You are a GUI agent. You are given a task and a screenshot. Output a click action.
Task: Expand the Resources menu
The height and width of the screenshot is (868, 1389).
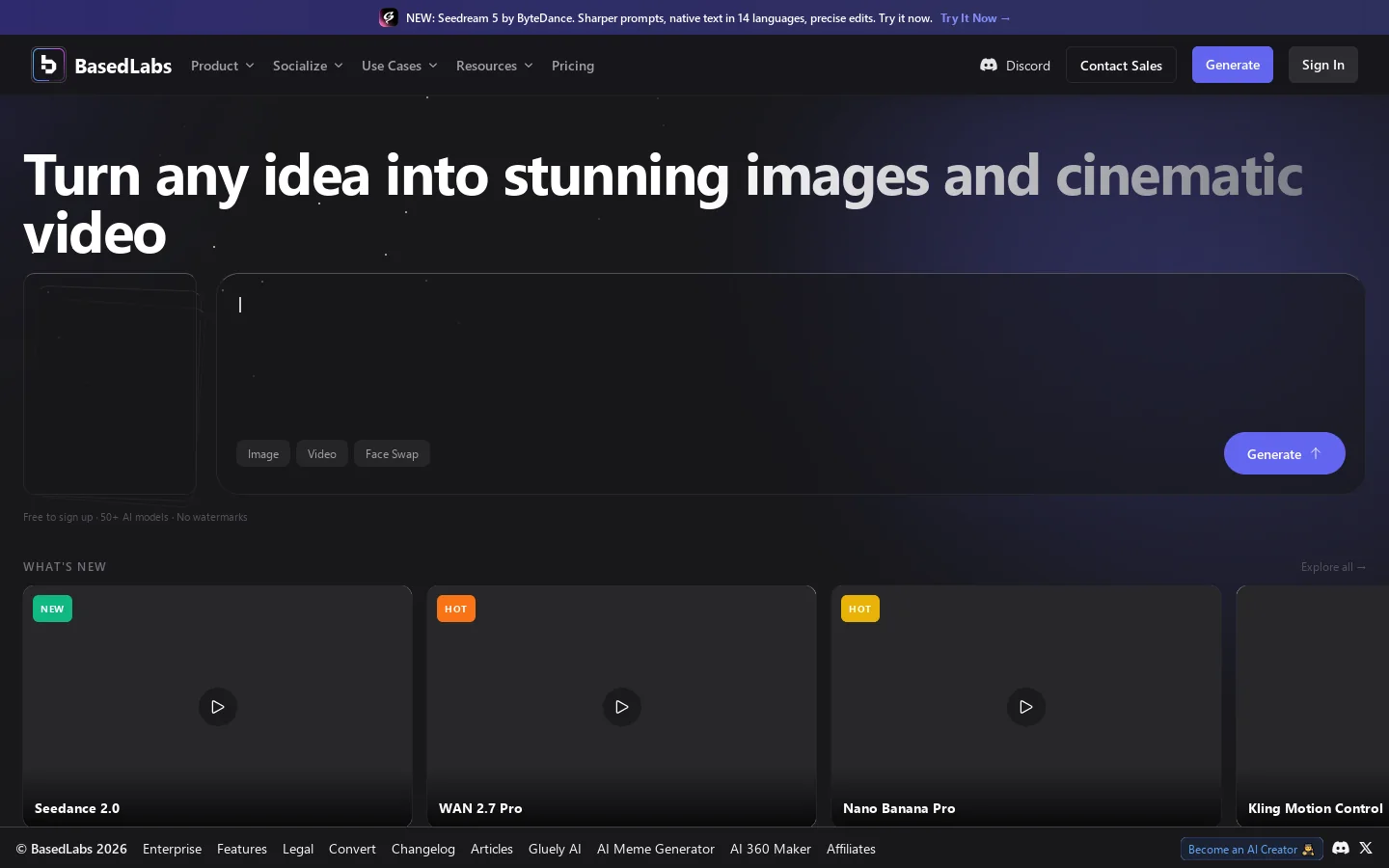tap(494, 66)
